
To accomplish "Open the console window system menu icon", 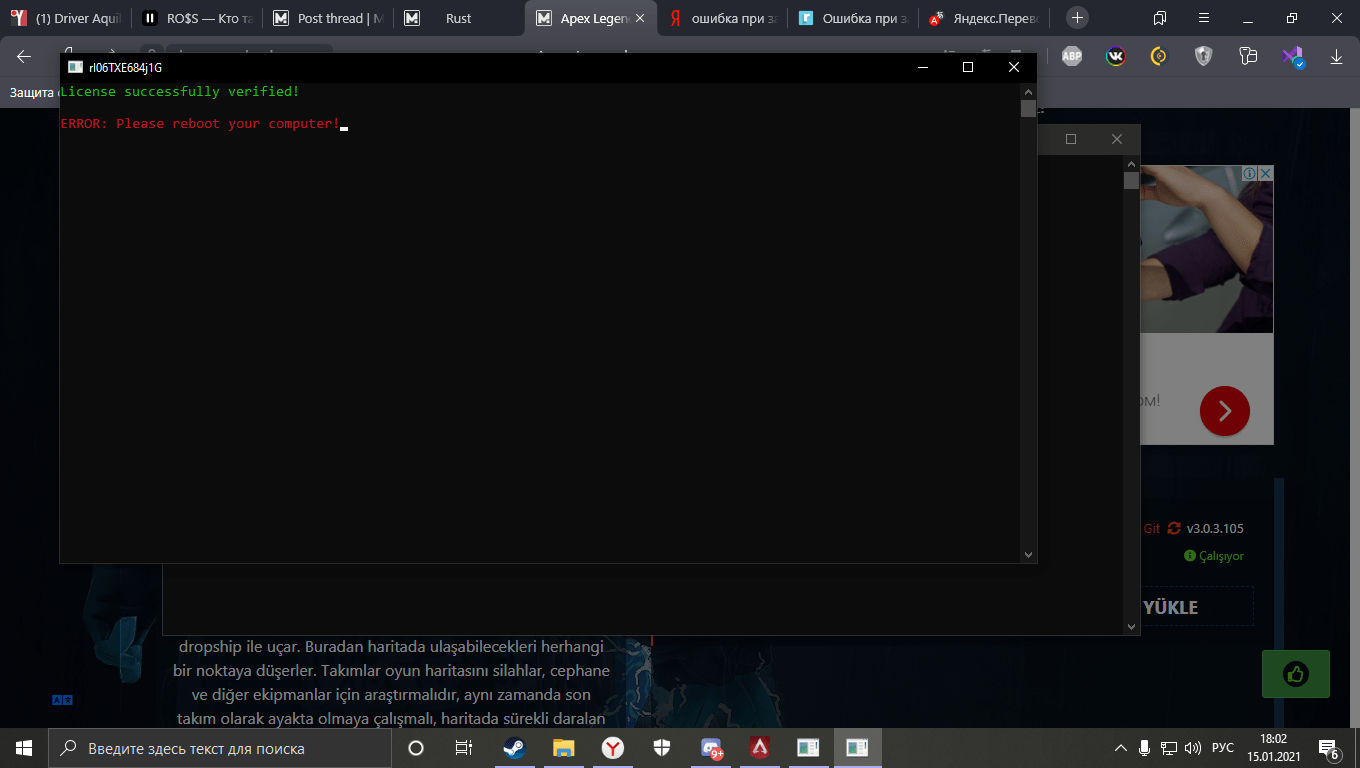I will pos(75,67).
